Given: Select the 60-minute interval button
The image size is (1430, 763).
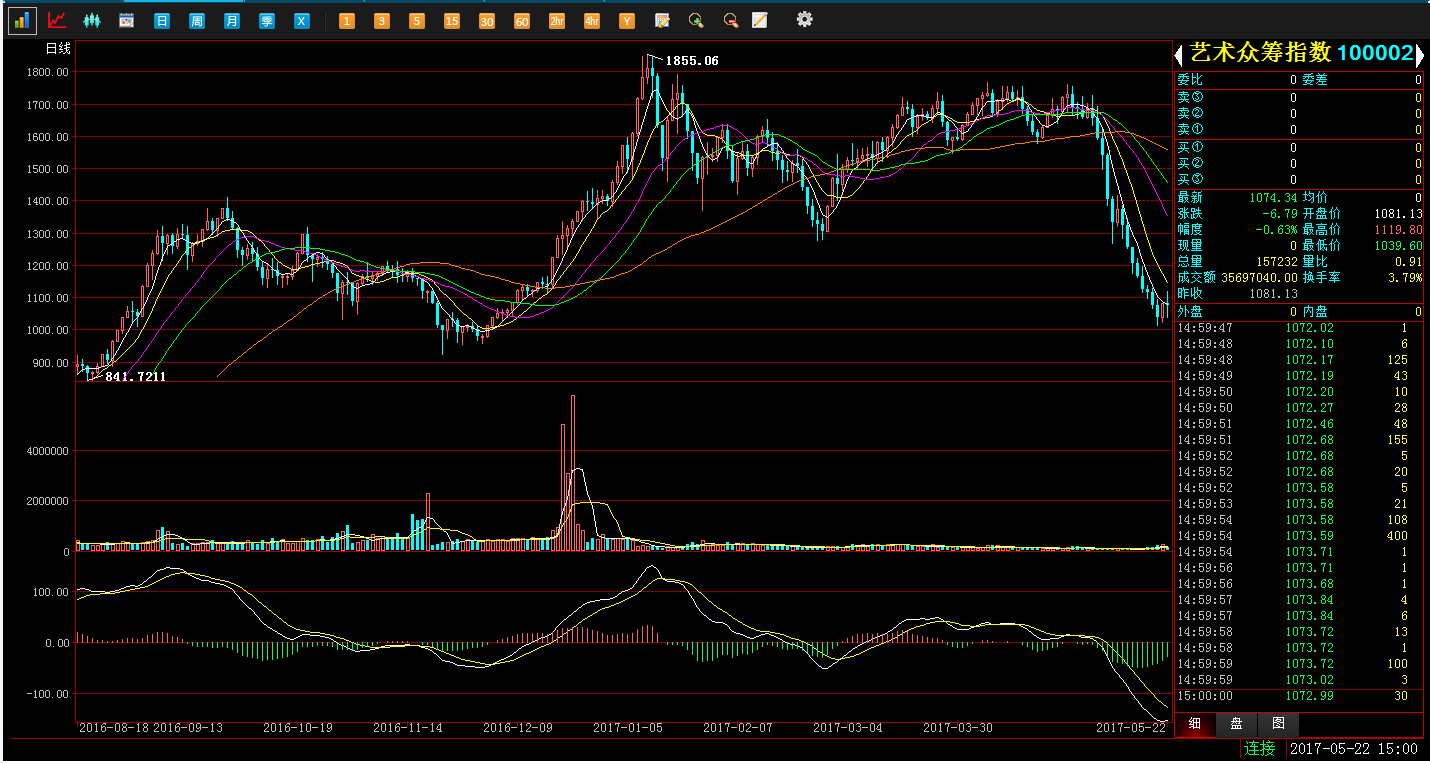Looking at the screenshot, I should tap(522, 21).
